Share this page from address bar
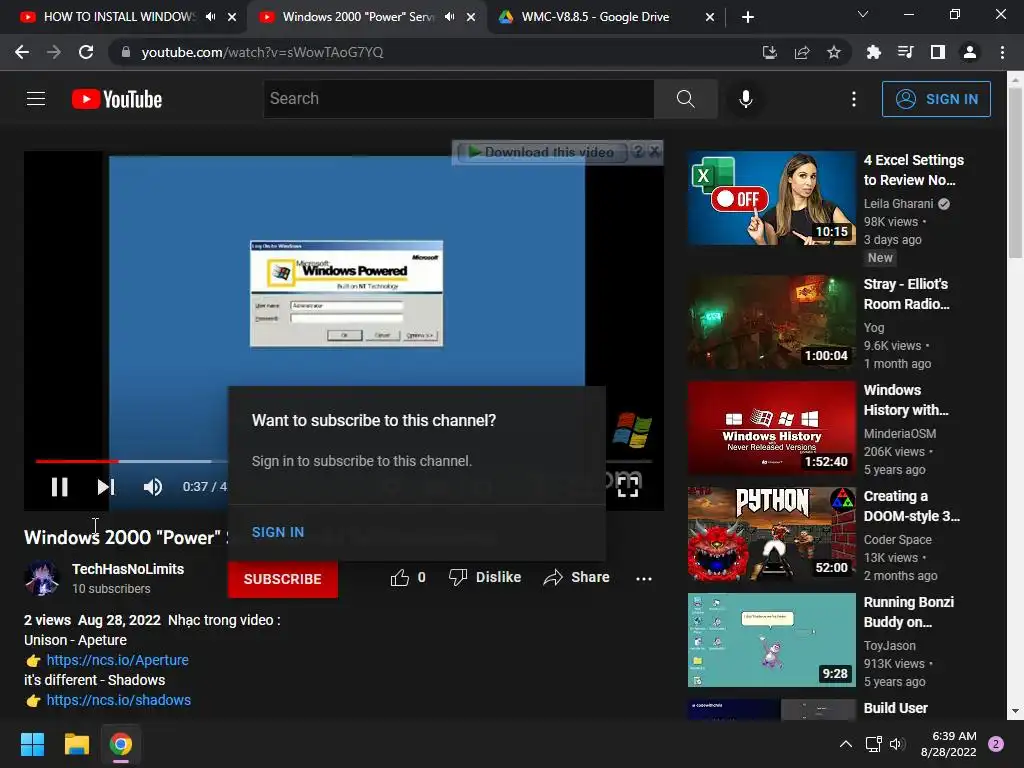This screenshot has width=1024, height=768. 802,52
